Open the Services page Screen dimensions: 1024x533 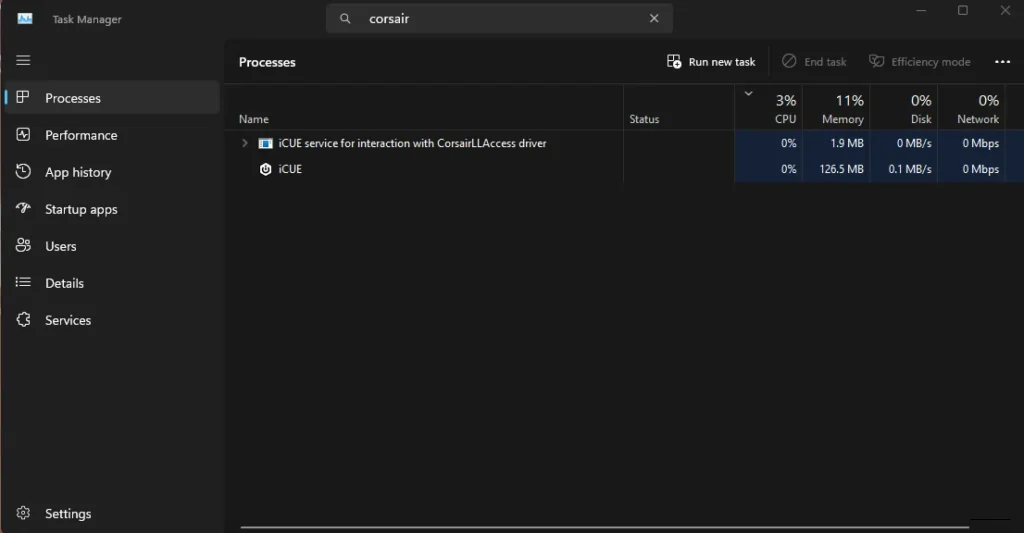pyautogui.click(x=112, y=320)
